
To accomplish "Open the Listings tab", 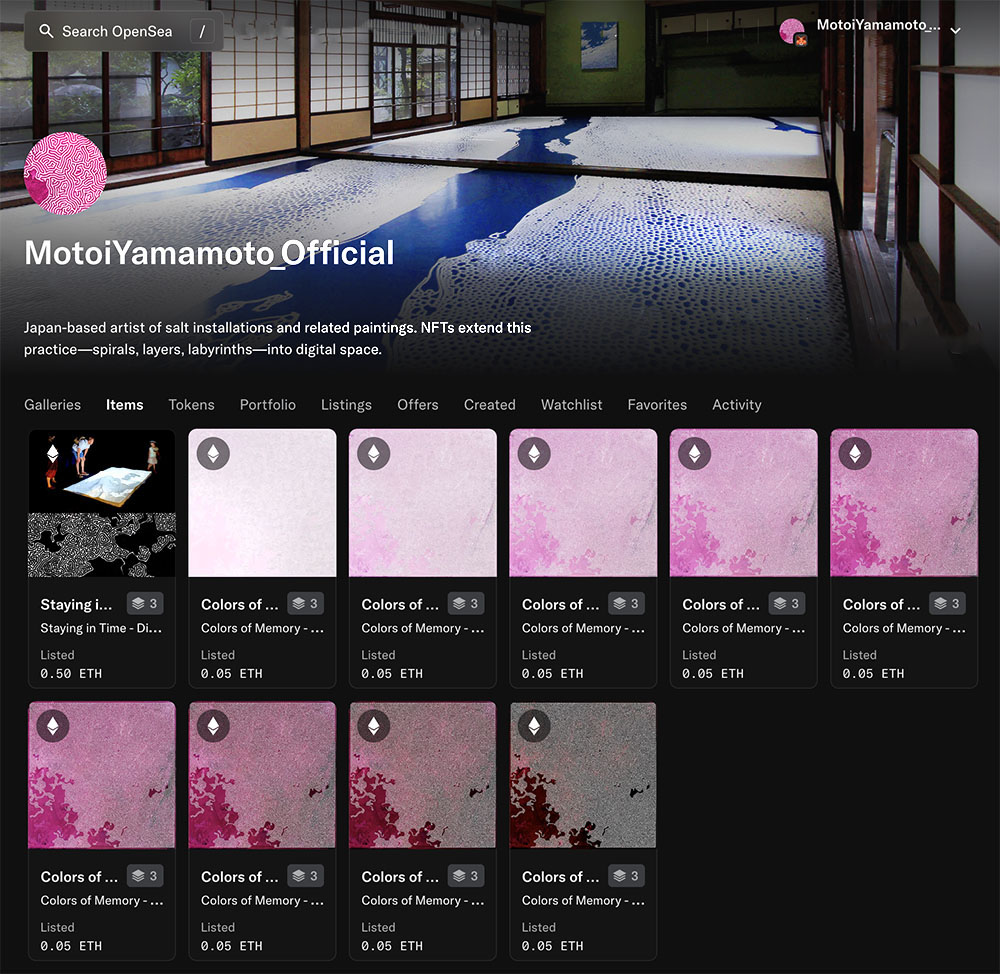I will click(x=346, y=405).
